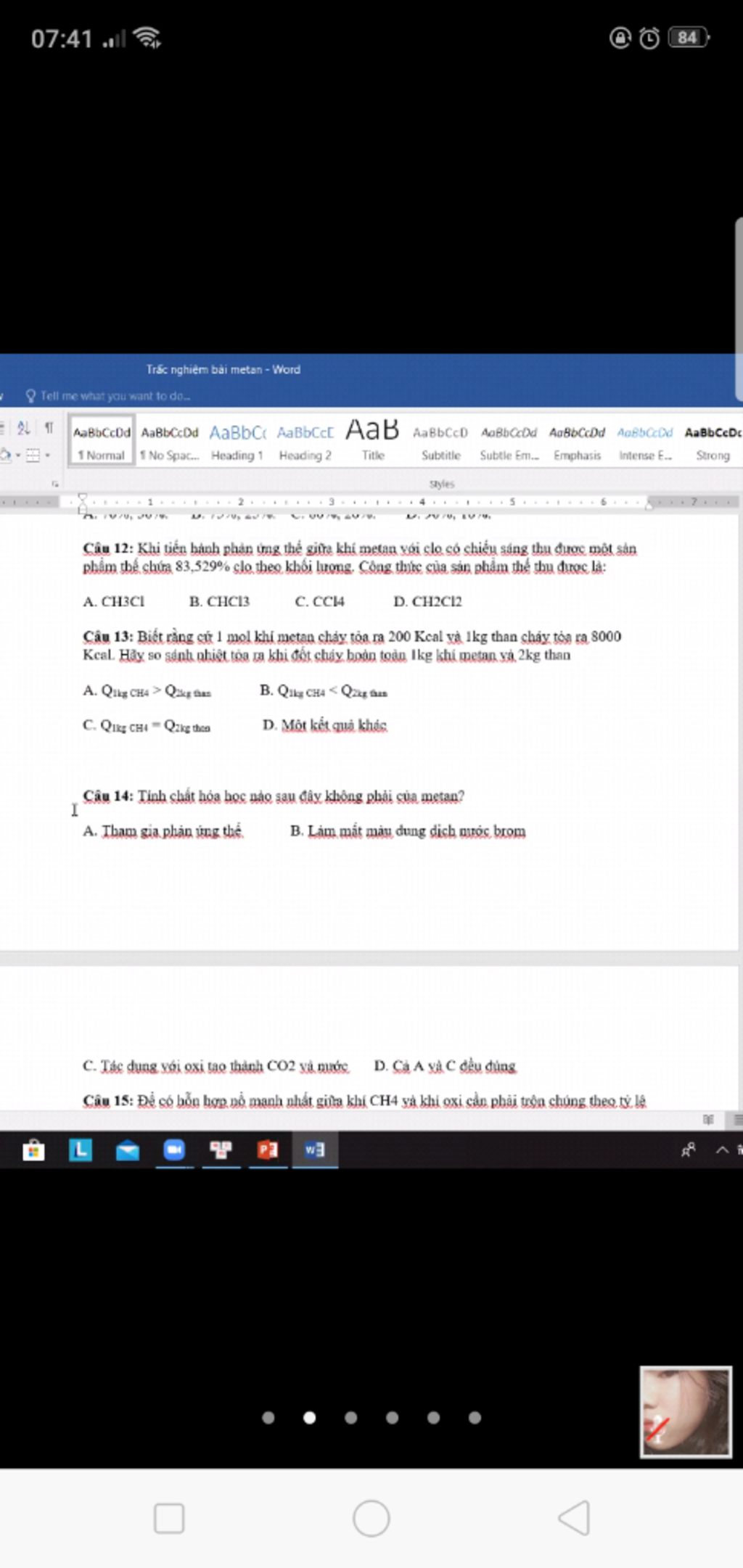Viewport: 743px width, 1568px height.
Task: Select answer 'D. CH2Cl2' text
Action: click(x=427, y=601)
